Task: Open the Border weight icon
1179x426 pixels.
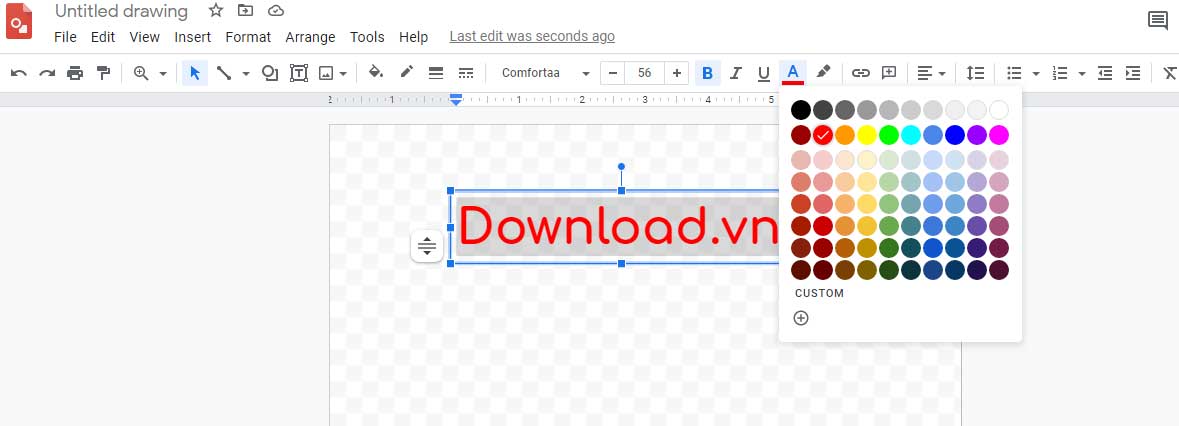Action: point(435,73)
